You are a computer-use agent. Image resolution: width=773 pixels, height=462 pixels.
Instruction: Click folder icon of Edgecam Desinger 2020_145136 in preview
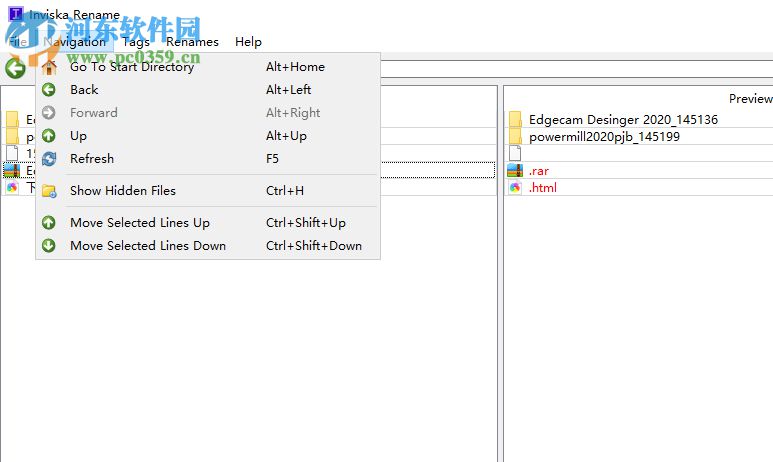point(515,119)
